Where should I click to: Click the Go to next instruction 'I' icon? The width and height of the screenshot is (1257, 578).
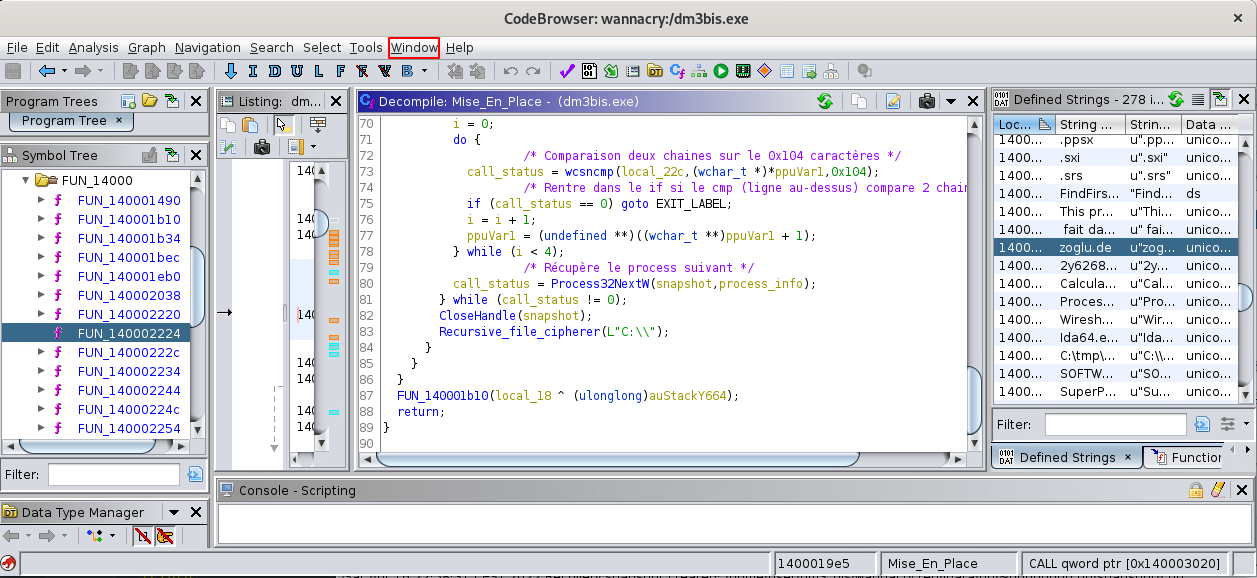pyautogui.click(x=252, y=71)
